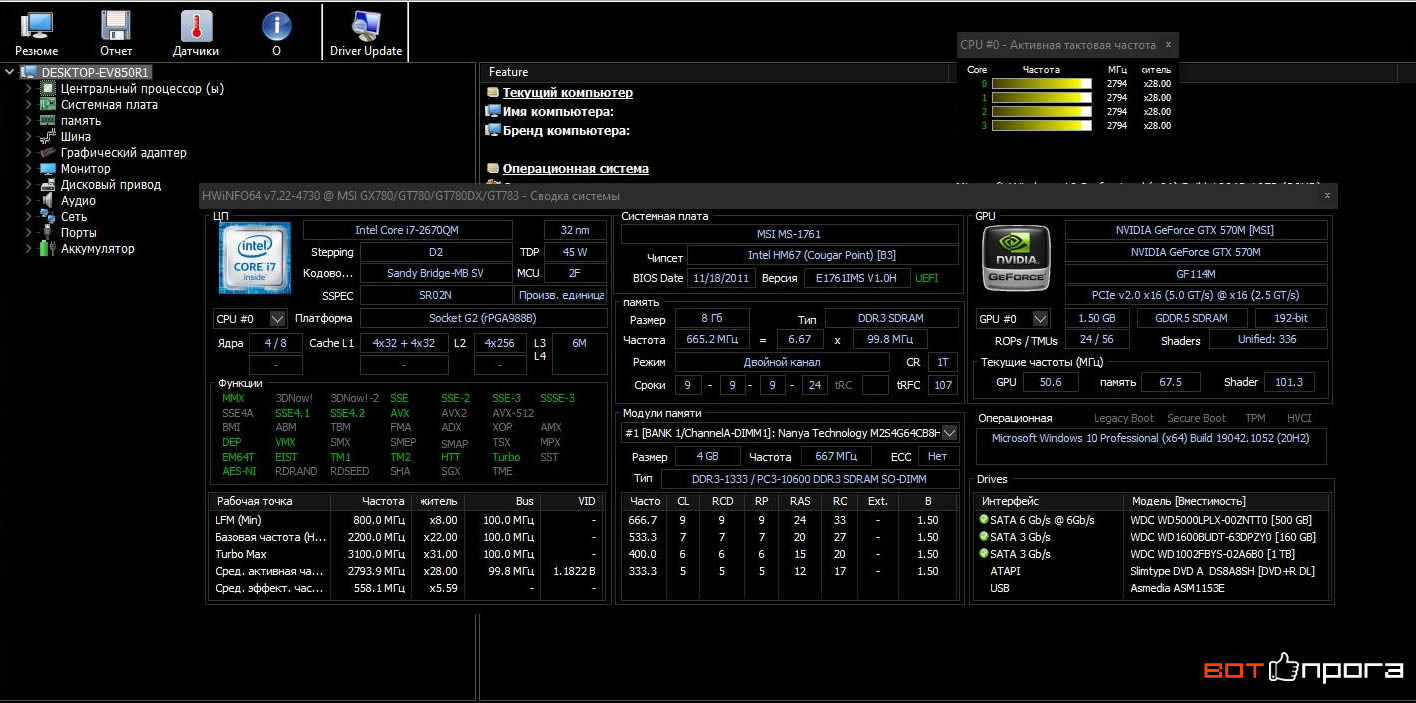Click the speaker icon beside Аудио

coord(47,200)
